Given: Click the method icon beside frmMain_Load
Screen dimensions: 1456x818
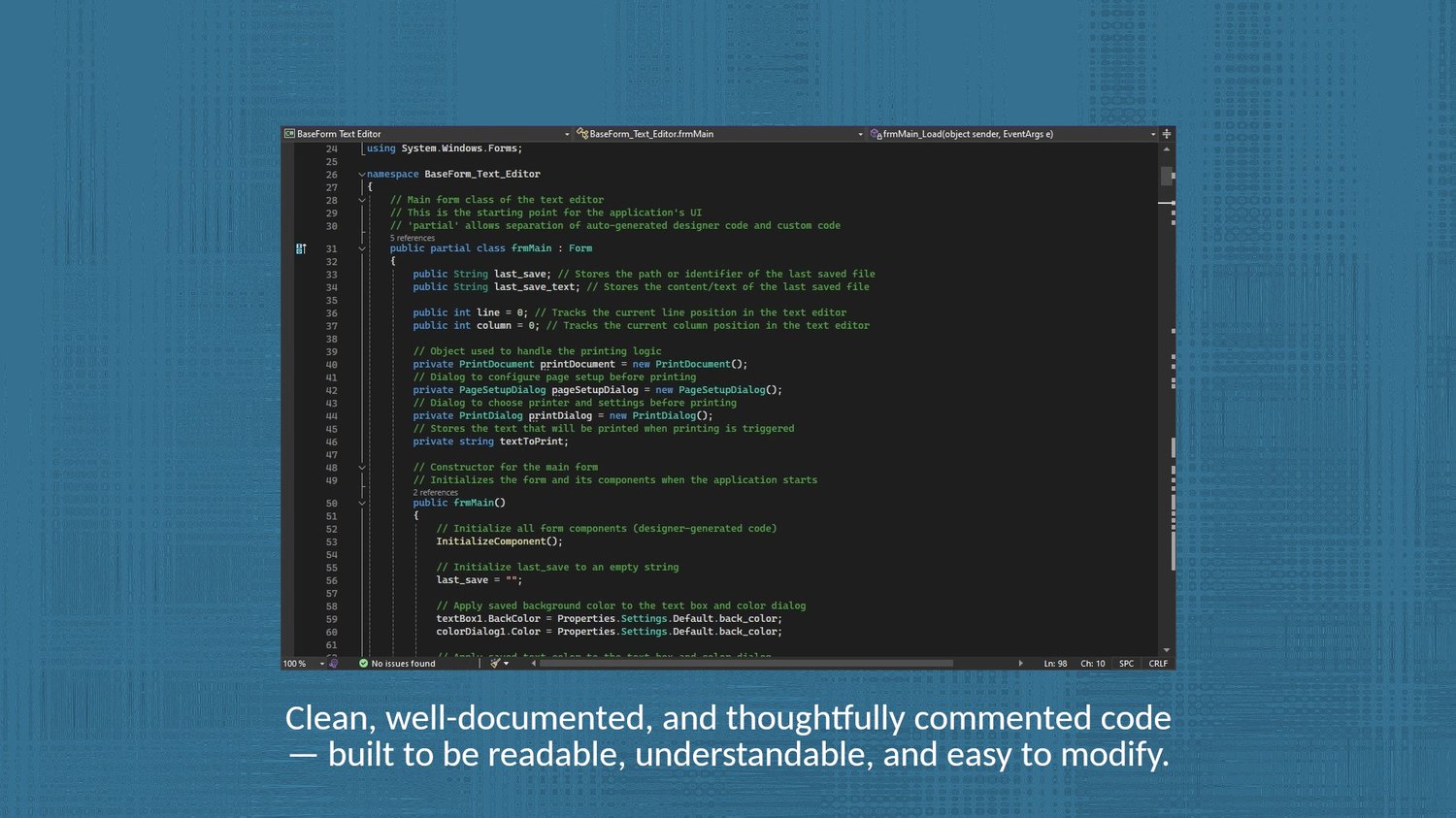Looking at the screenshot, I should 876,134.
